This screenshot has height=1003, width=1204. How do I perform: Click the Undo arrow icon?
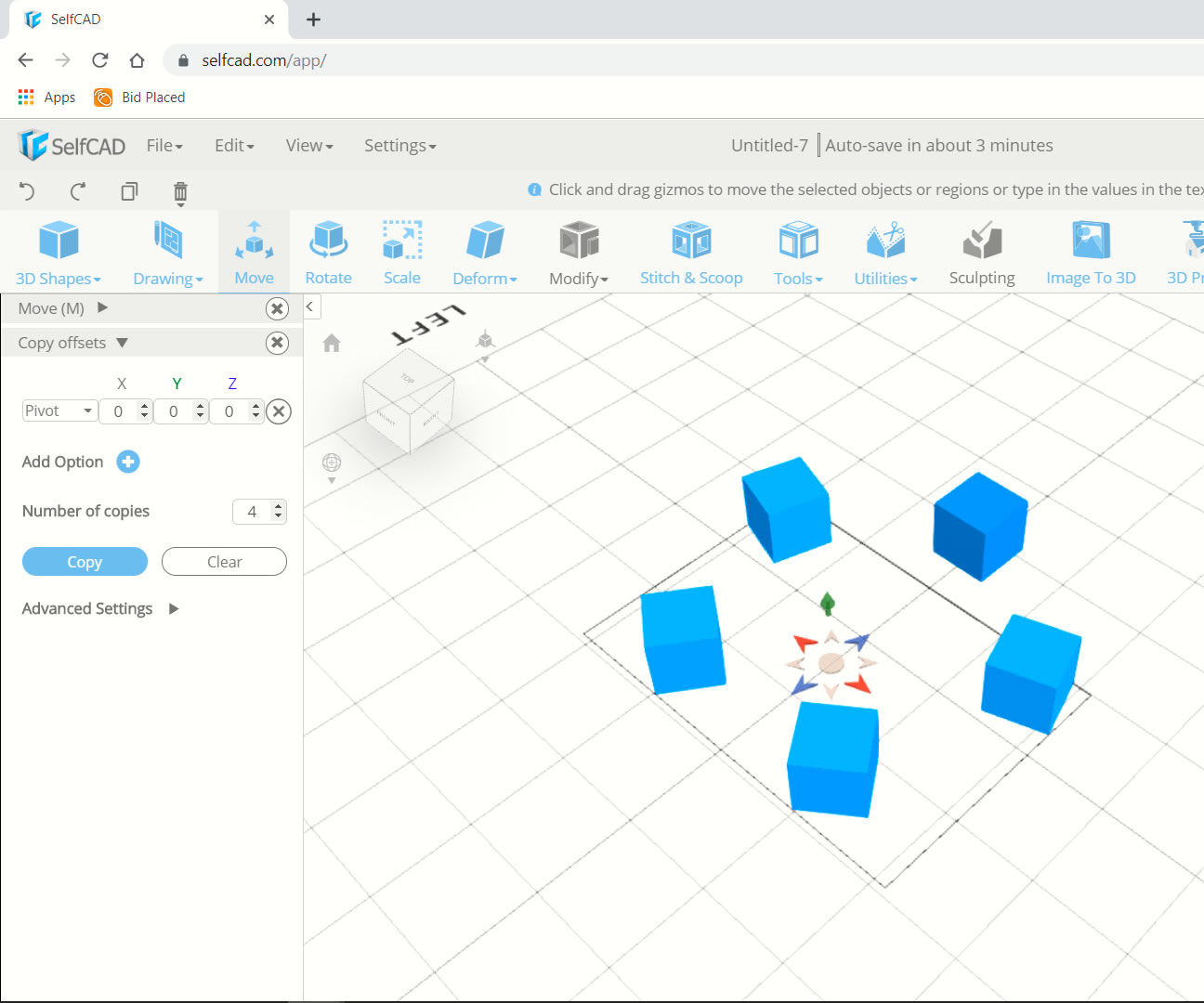click(27, 191)
